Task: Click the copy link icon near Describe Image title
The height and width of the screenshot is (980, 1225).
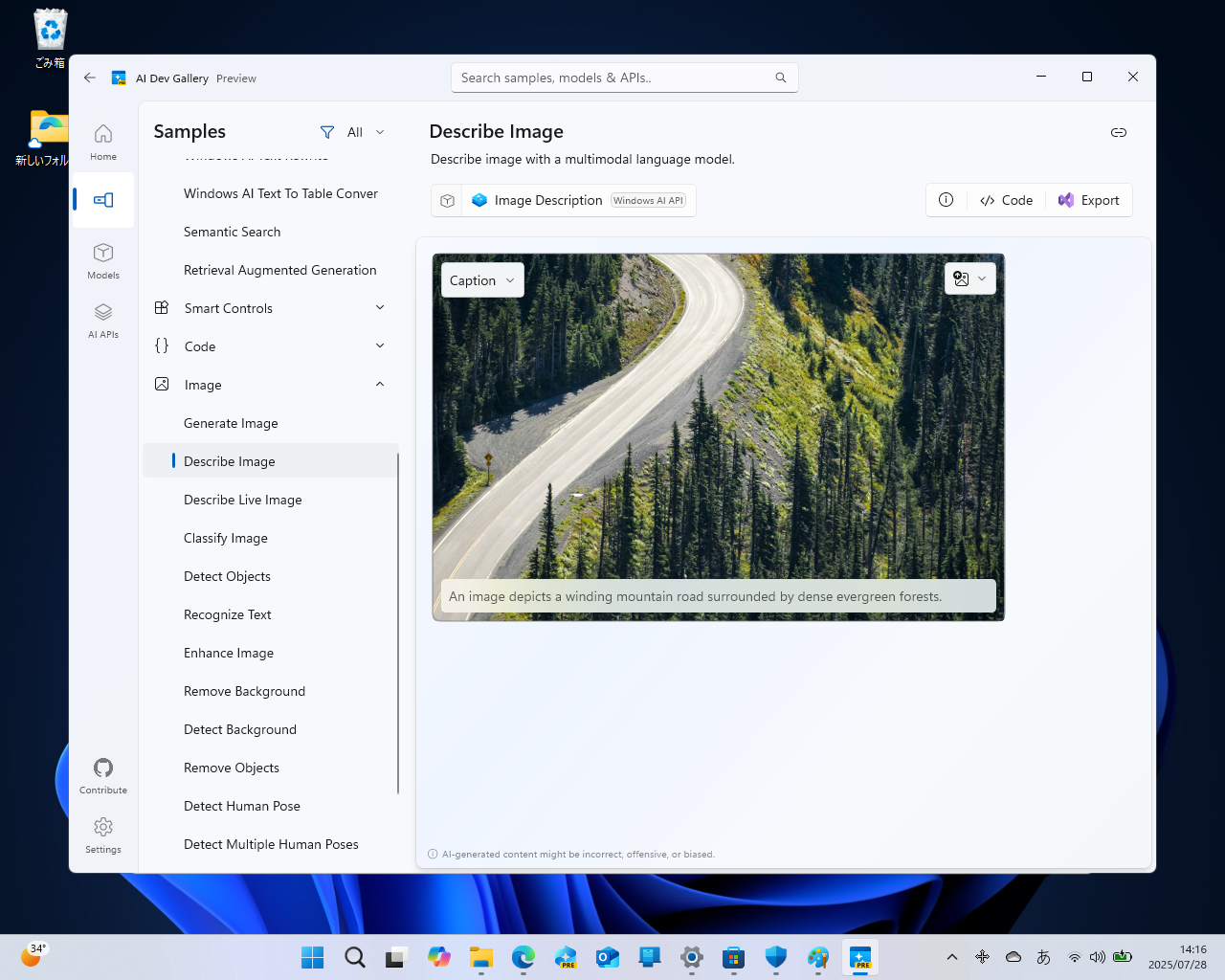Action: [x=1118, y=133]
